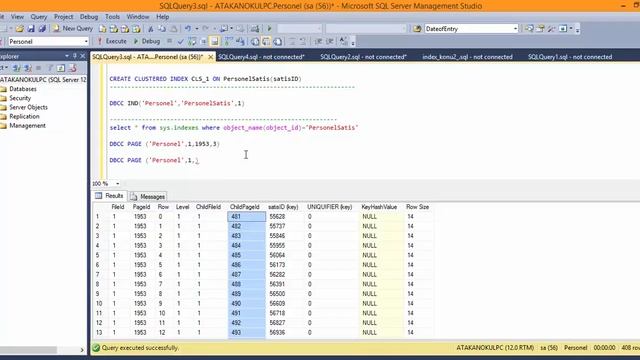The height and width of the screenshot is (360, 640).
Task: Open the Undo history dropdown arrow
Action: 196,29
